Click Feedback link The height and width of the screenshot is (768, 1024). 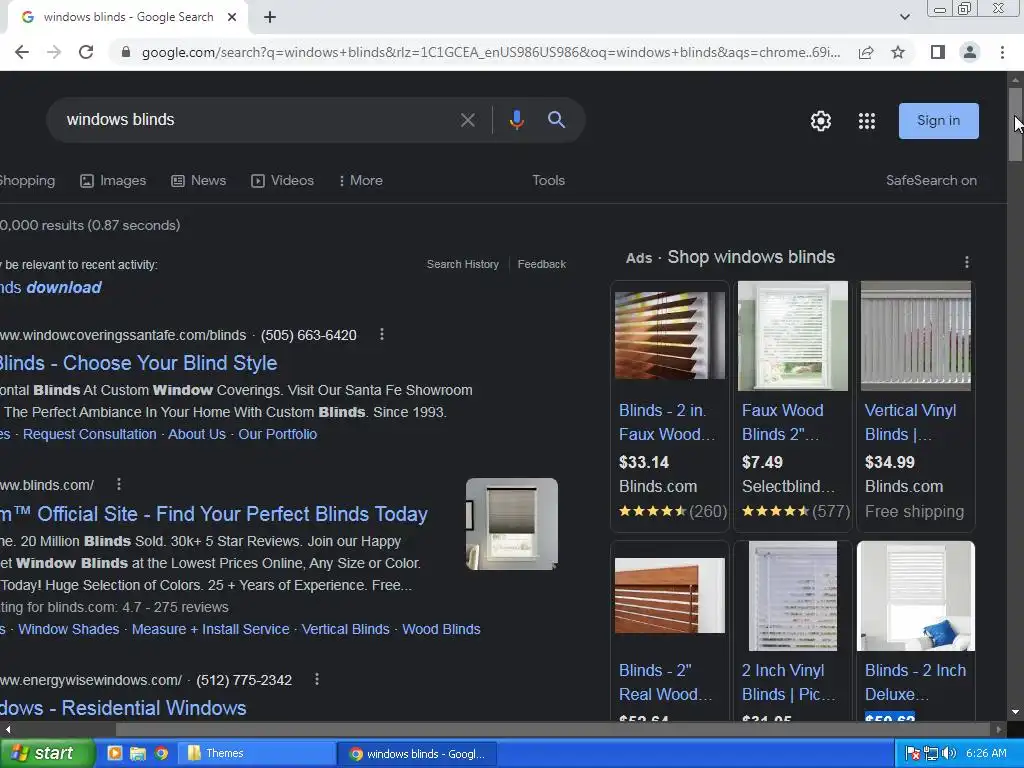(x=541, y=264)
